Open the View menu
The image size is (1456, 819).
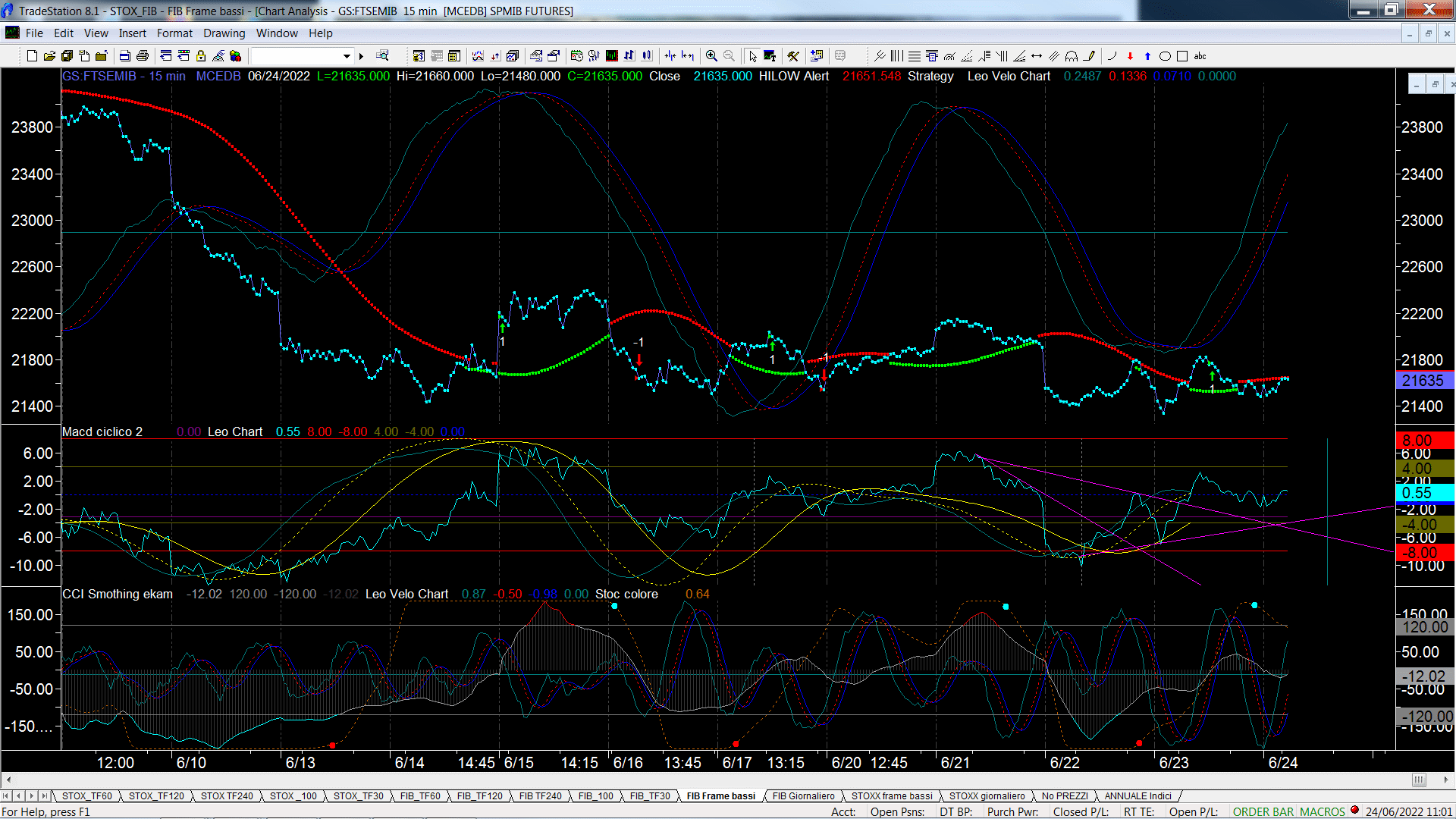[x=96, y=33]
